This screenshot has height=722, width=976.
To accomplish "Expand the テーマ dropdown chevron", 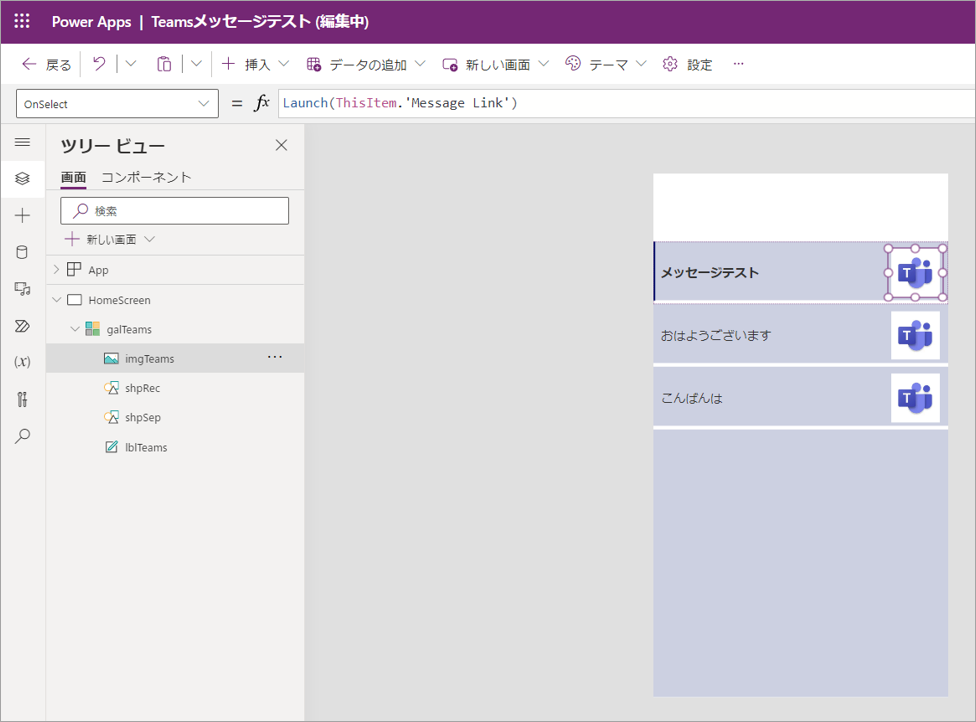I will 641,63.
